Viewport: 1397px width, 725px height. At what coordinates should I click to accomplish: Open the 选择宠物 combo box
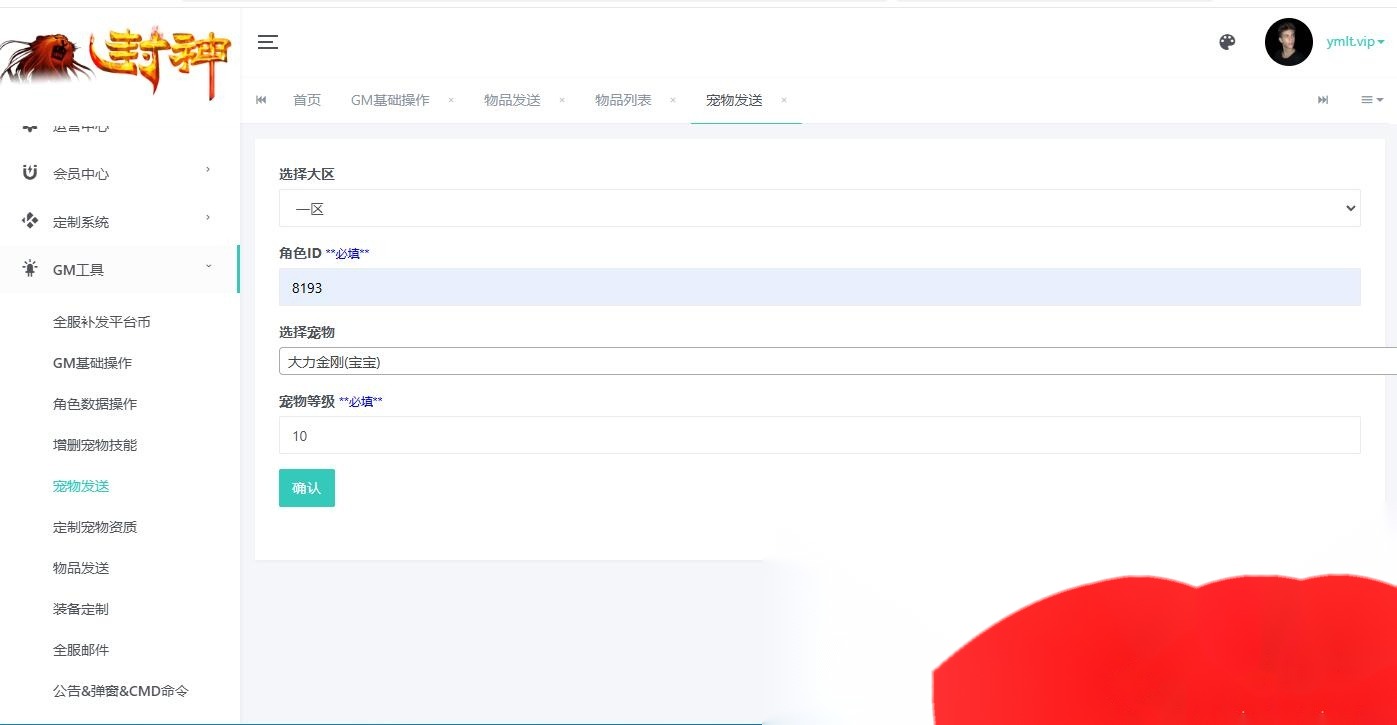tap(838, 362)
